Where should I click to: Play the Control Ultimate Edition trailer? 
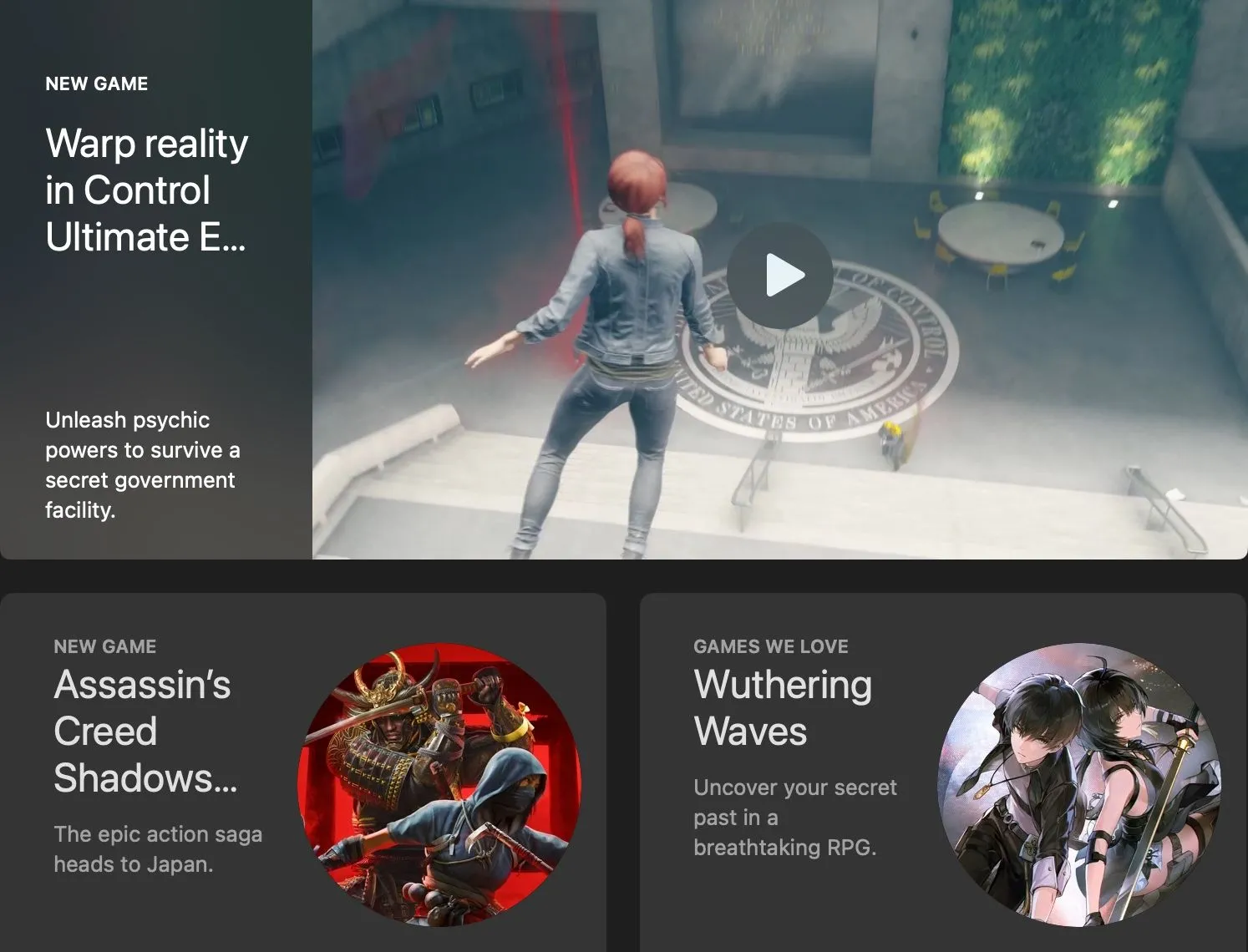point(779,276)
